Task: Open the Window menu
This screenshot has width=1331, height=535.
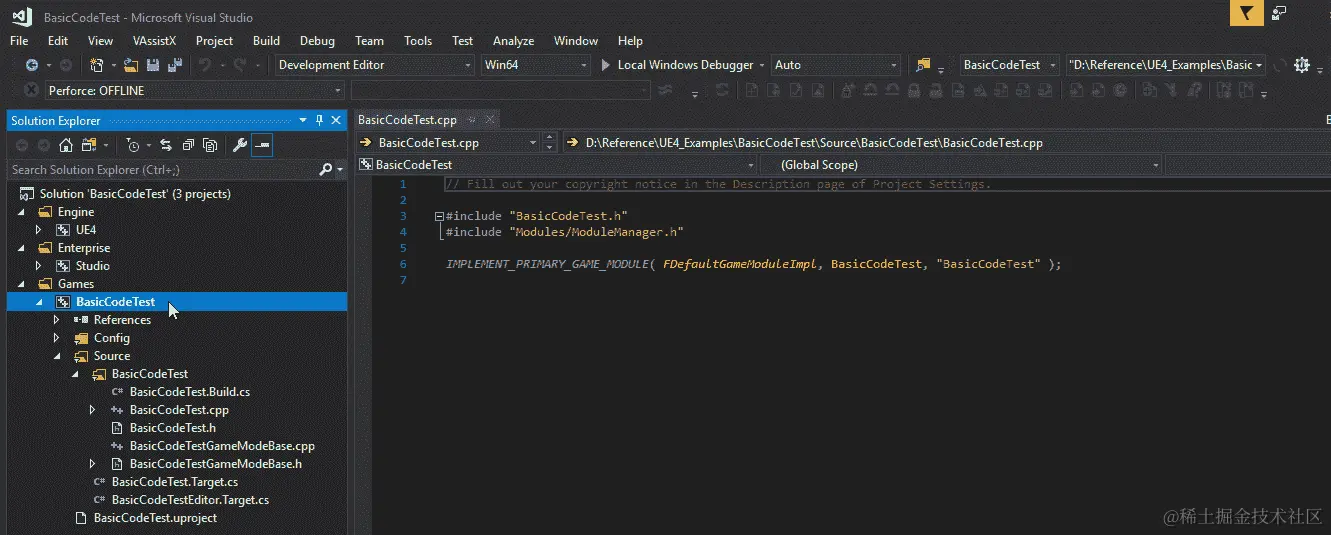Action: point(576,41)
